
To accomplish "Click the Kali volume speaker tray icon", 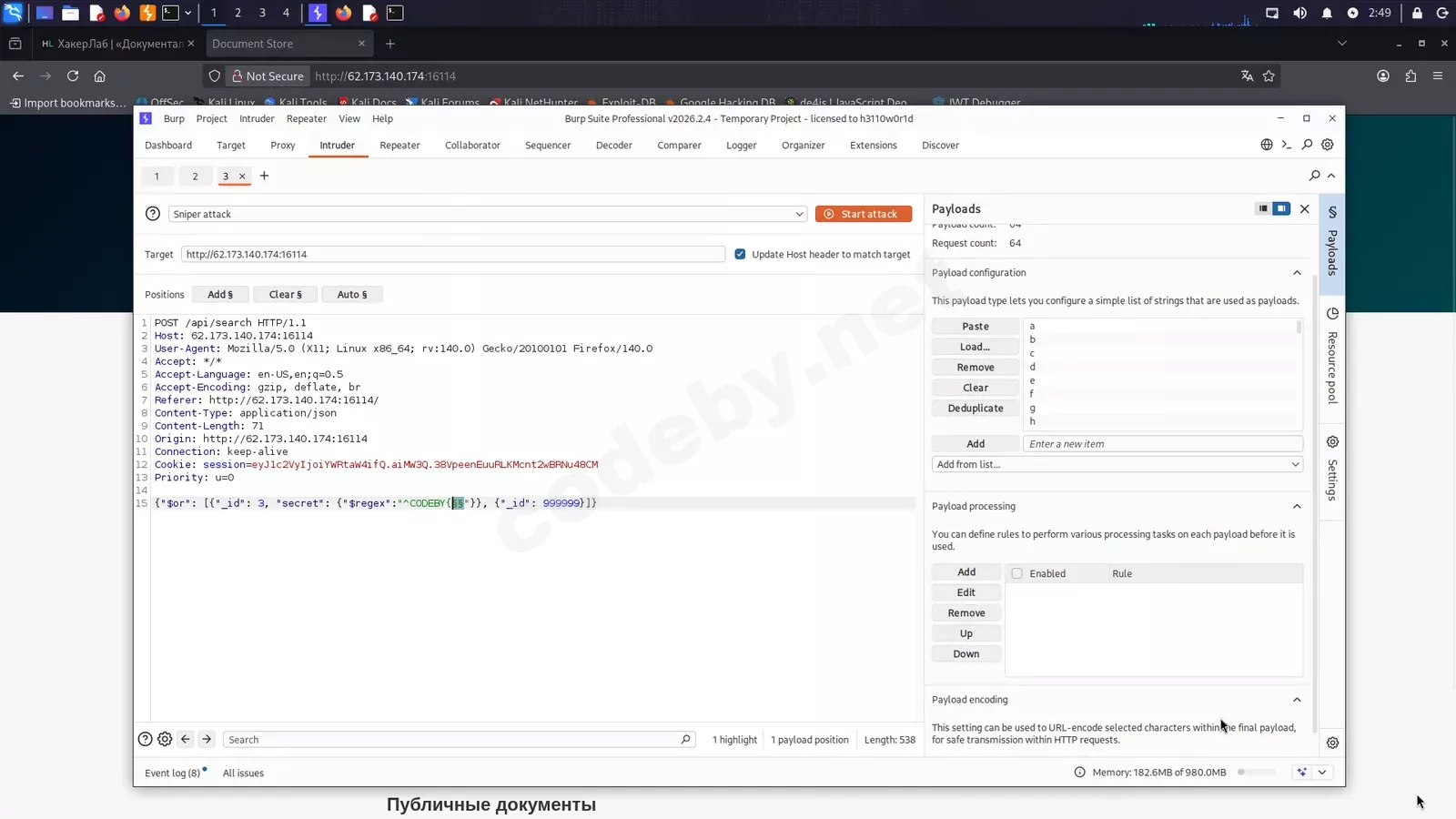I will tap(1299, 13).
